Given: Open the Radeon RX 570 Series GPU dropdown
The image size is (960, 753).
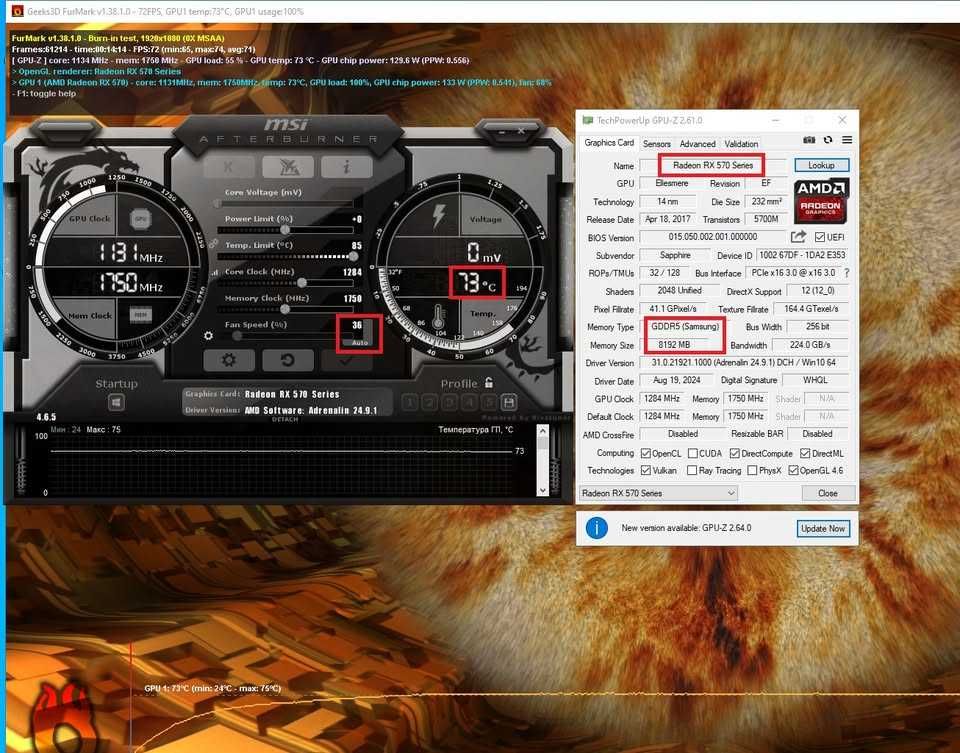Looking at the screenshot, I should tap(658, 493).
